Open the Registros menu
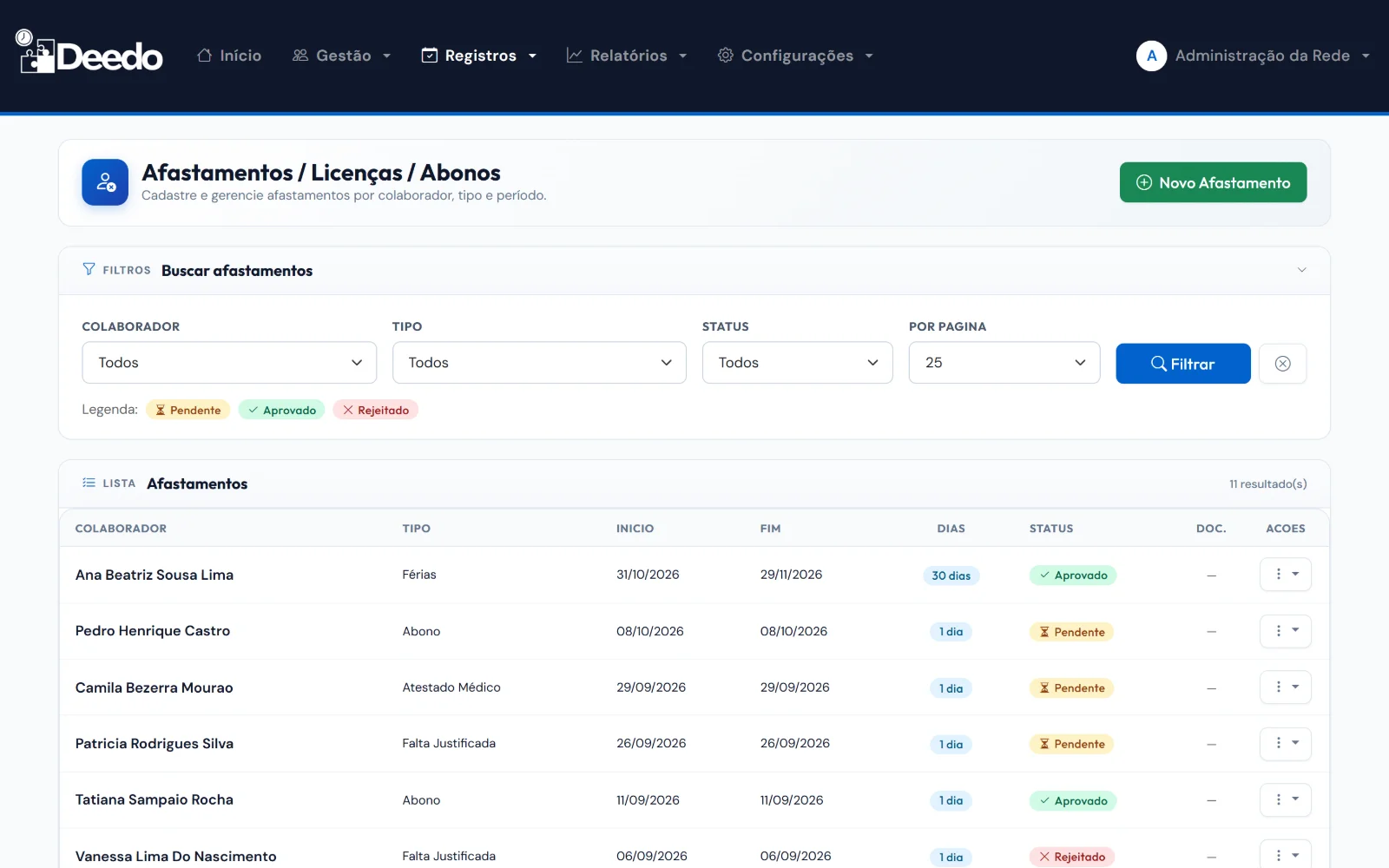 [479, 56]
